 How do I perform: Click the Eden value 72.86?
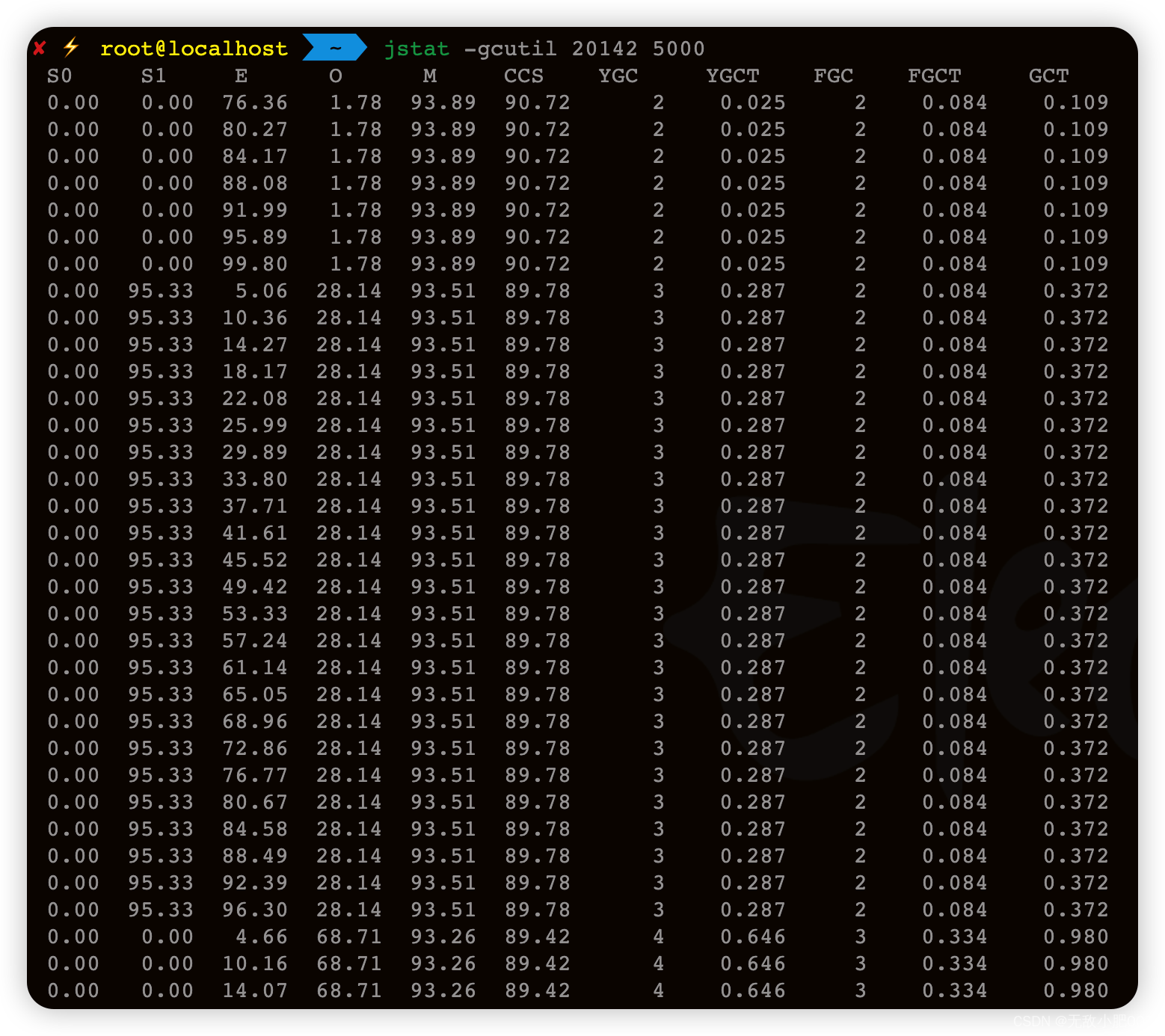pyautogui.click(x=255, y=748)
